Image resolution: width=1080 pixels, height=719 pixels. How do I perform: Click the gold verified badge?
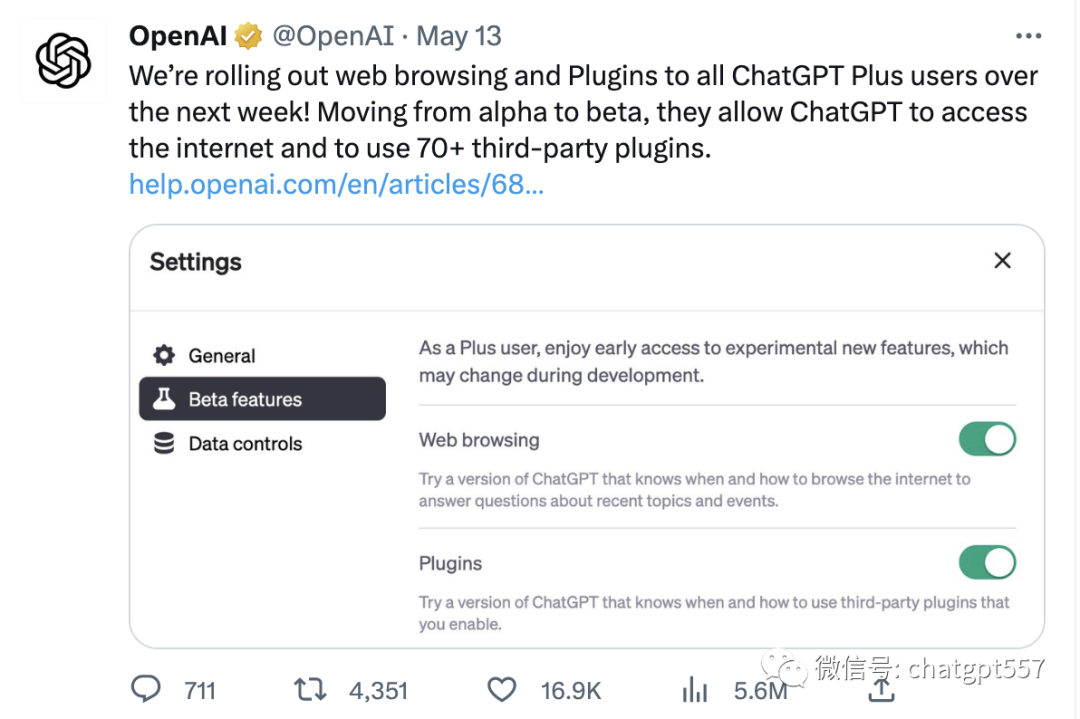coord(248,37)
